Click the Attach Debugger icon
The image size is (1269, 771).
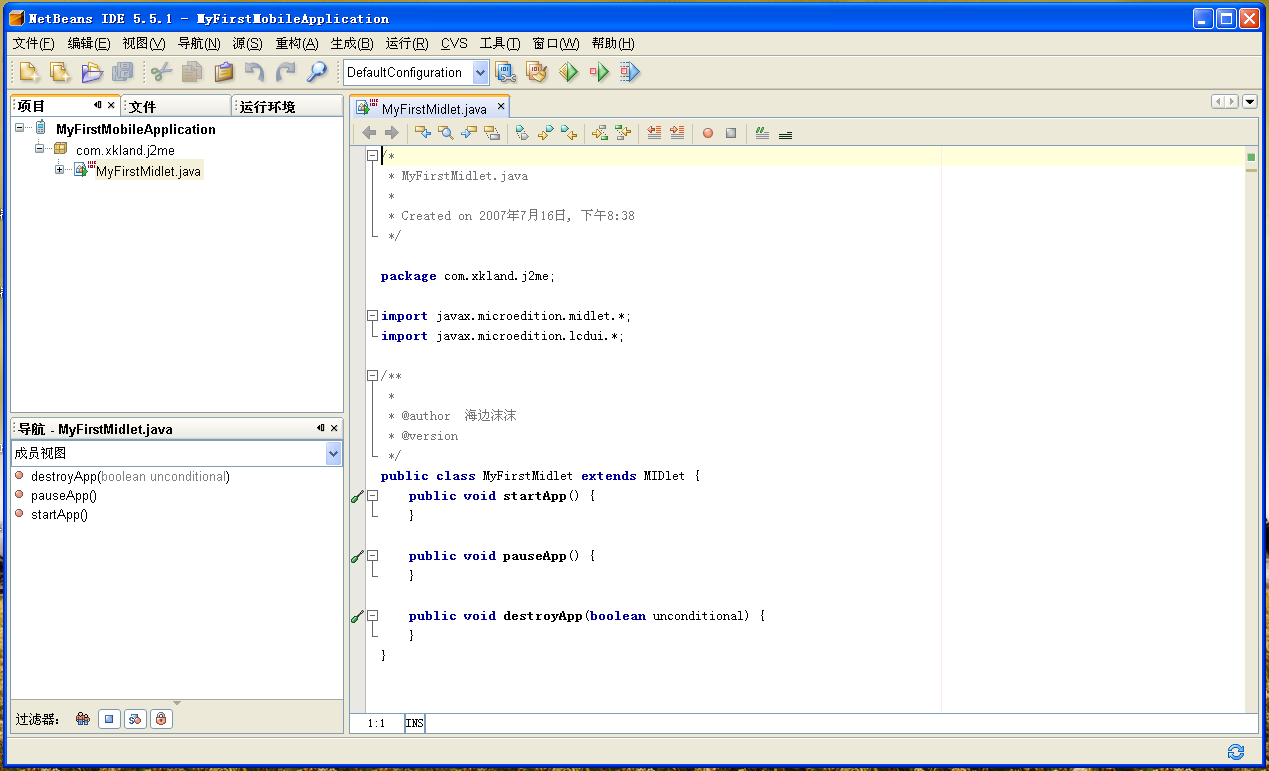(x=629, y=72)
